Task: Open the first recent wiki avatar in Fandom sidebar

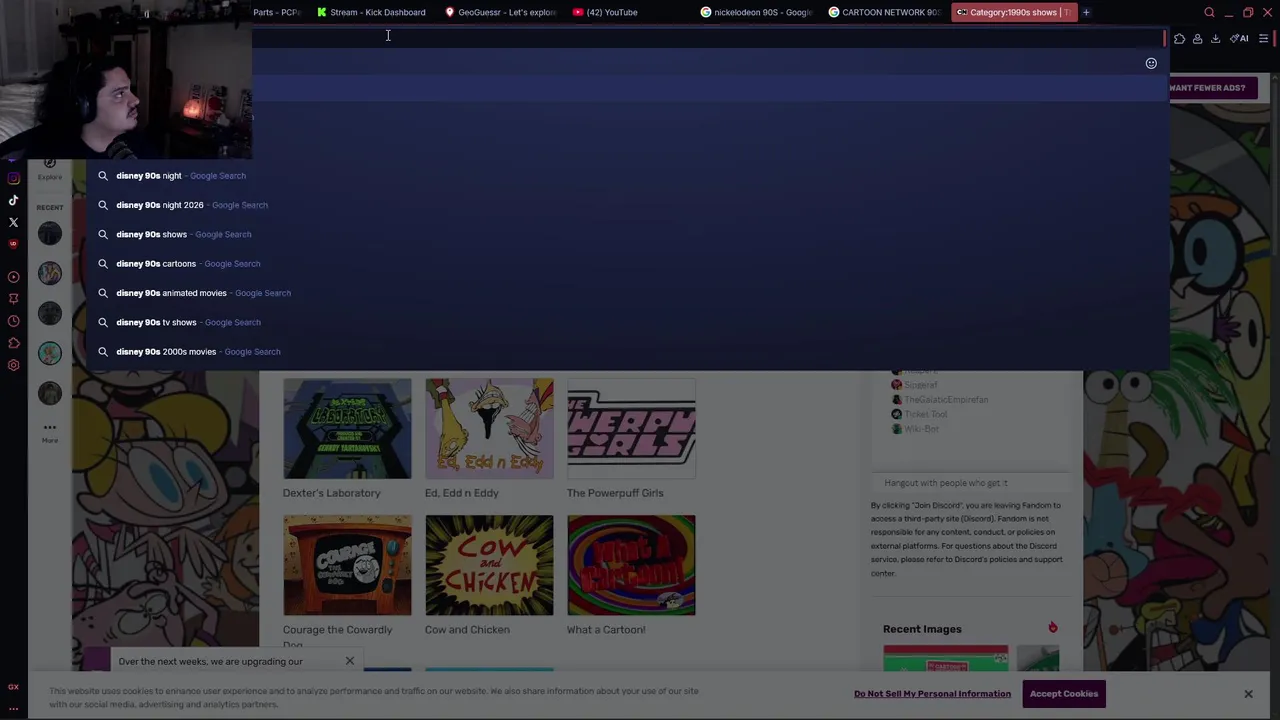Action: pos(49,233)
